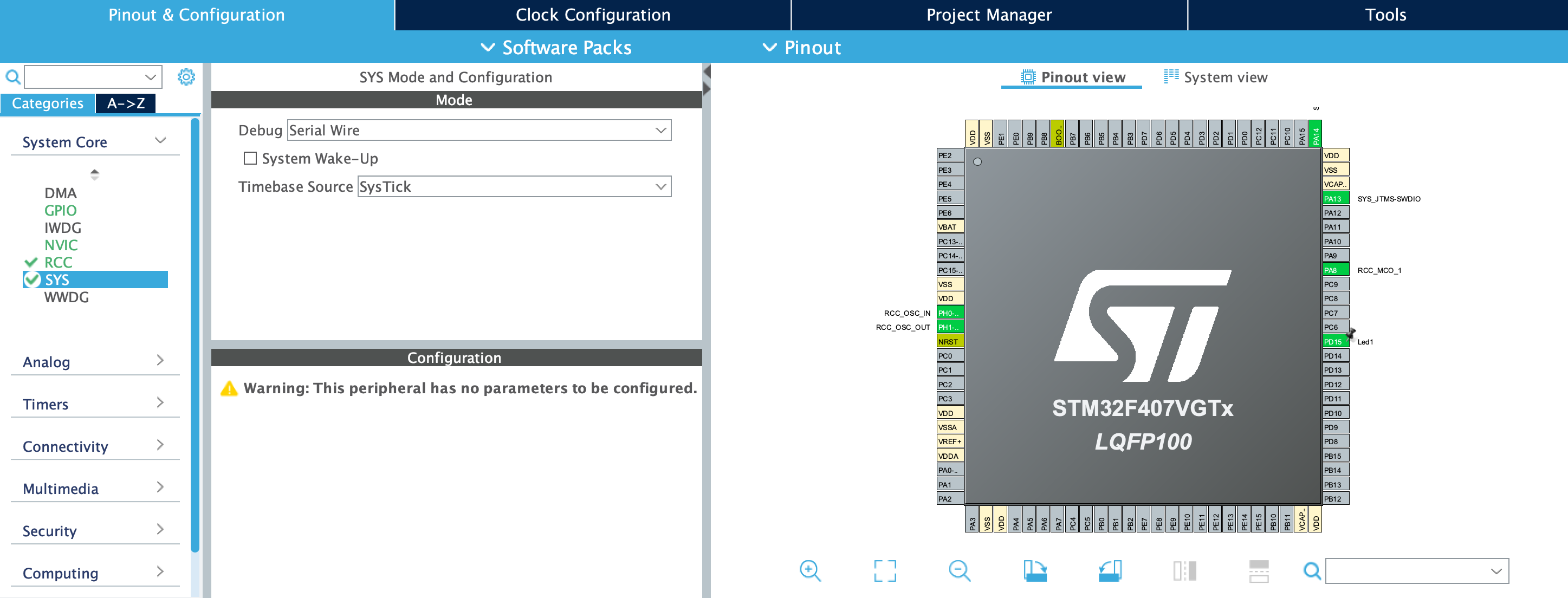
Task: Click the green PA8 pin
Action: [1336, 270]
